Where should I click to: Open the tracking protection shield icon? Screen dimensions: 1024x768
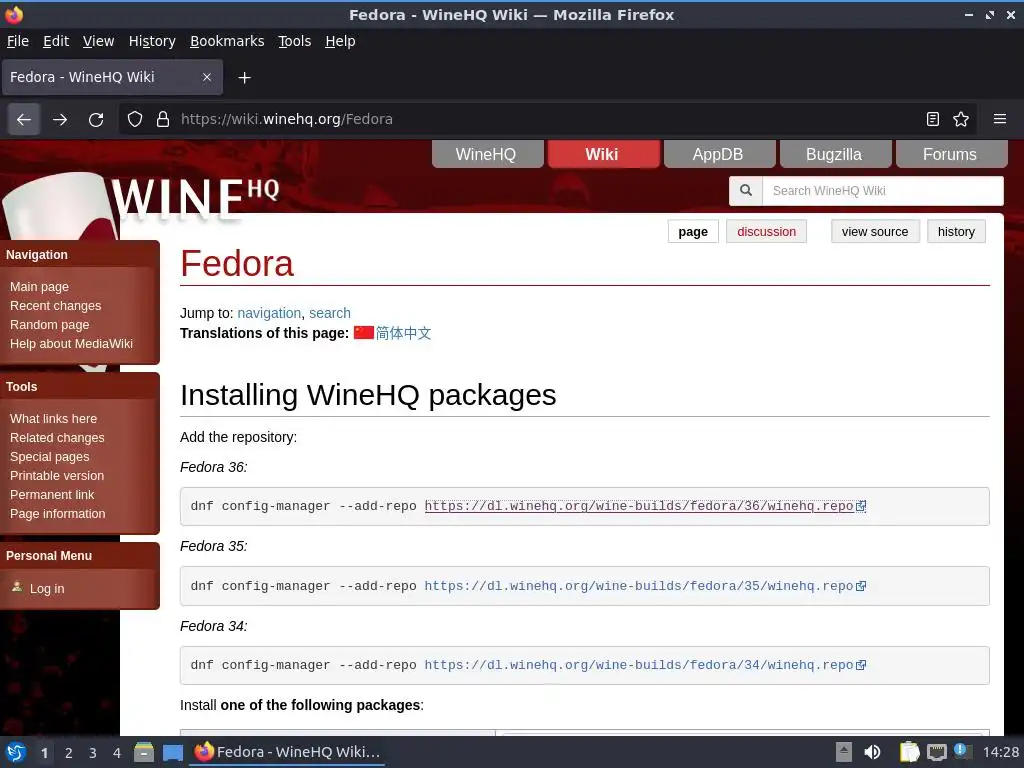pyautogui.click(x=135, y=120)
